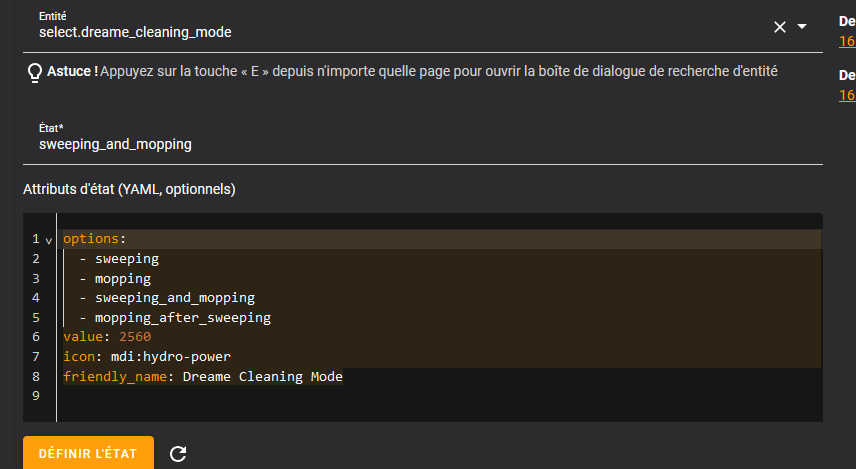Click line number 9 in the gutter
The height and width of the screenshot is (469, 856).
pos(35,396)
